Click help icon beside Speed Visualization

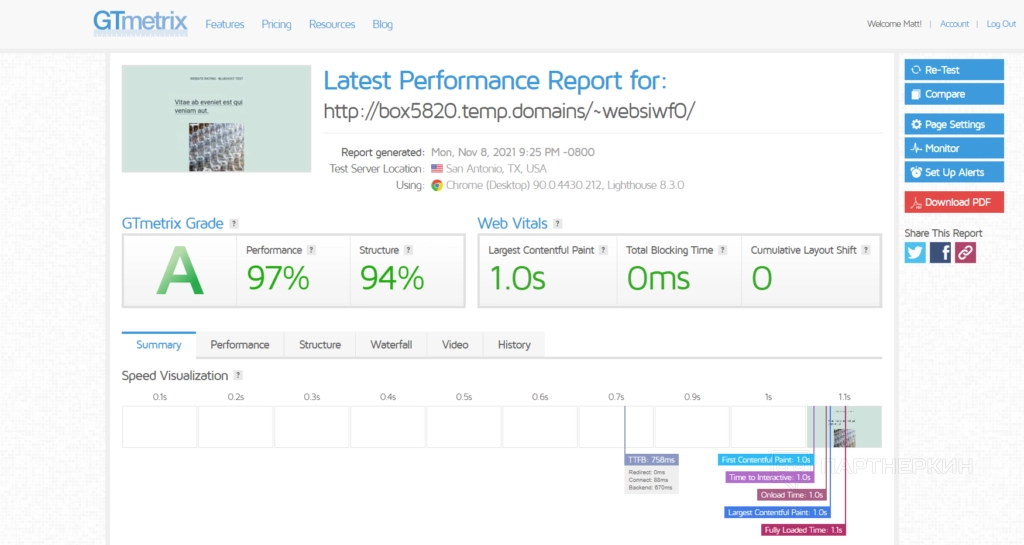238,376
